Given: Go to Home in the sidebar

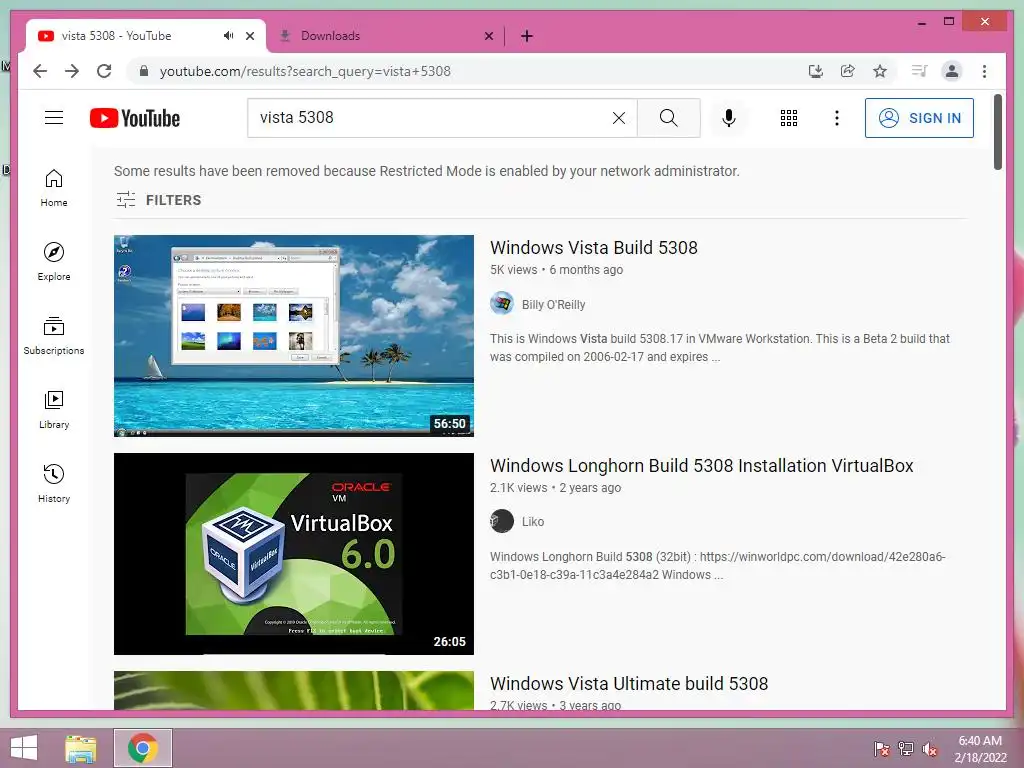Looking at the screenshot, I should coord(54,188).
